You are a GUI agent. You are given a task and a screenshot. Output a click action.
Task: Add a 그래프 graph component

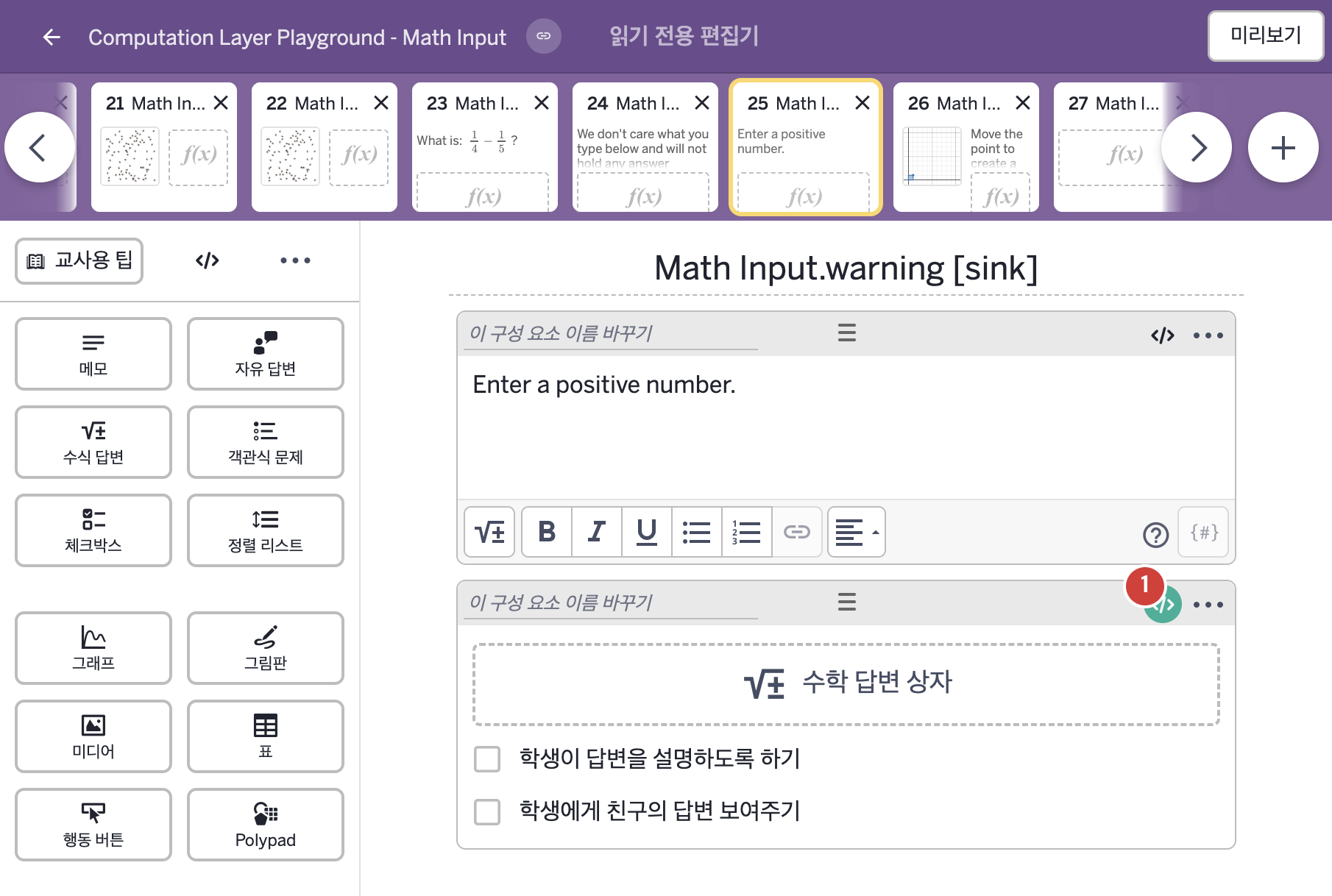click(x=93, y=648)
